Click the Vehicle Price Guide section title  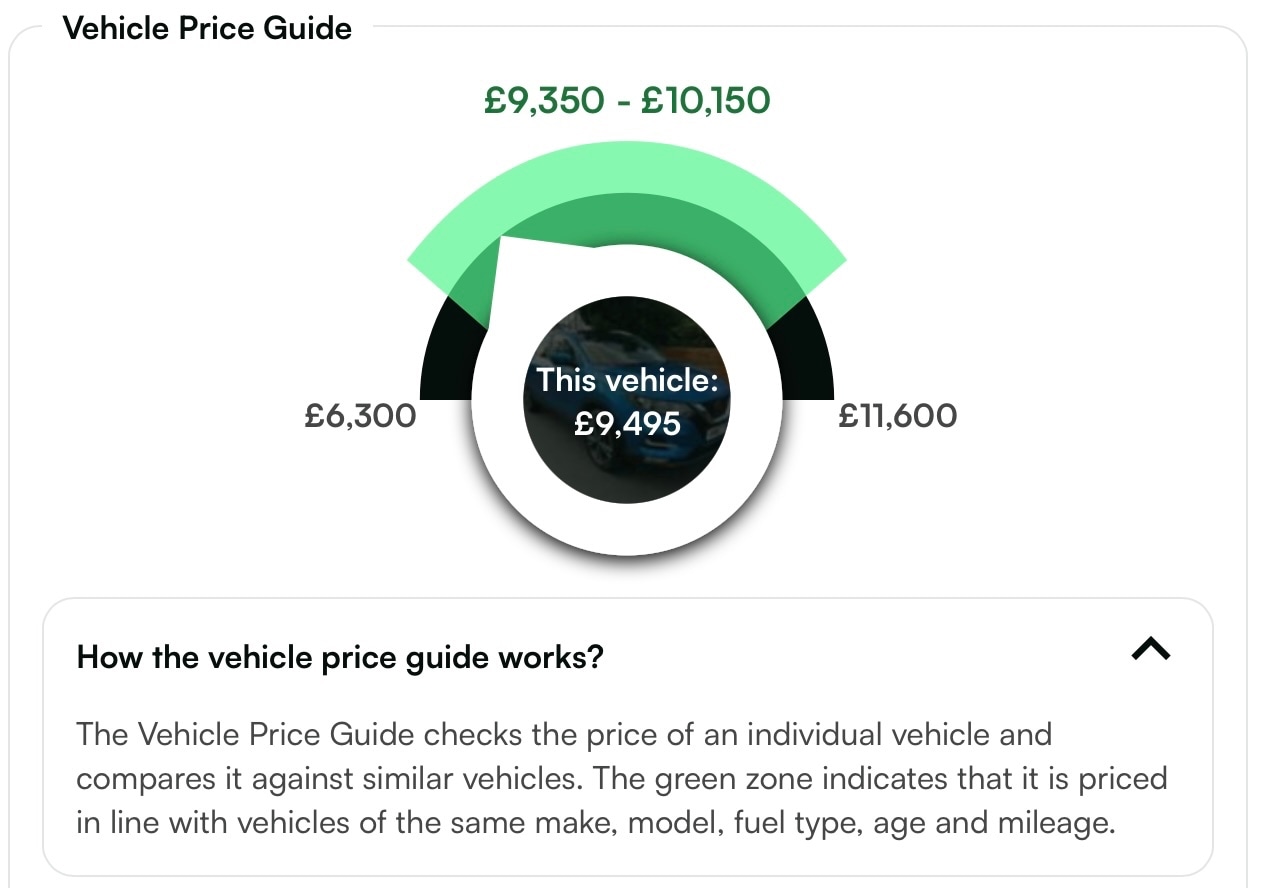point(207,28)
